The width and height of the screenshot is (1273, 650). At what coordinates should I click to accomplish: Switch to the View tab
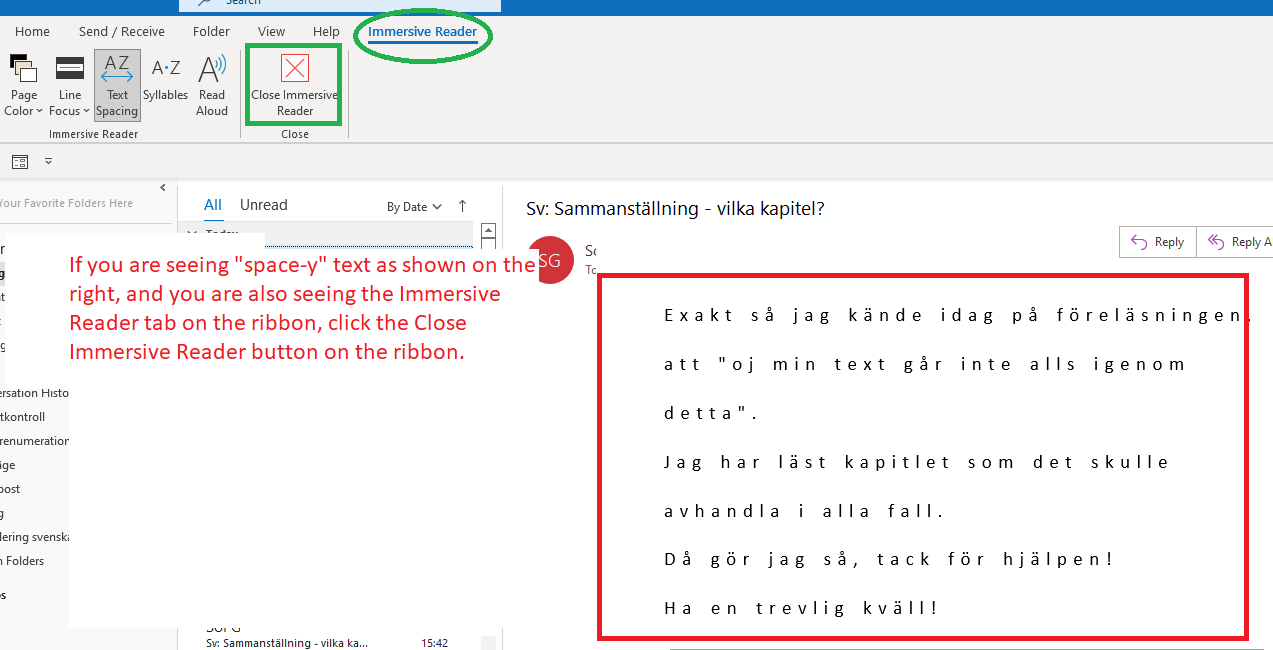[271, 31]
